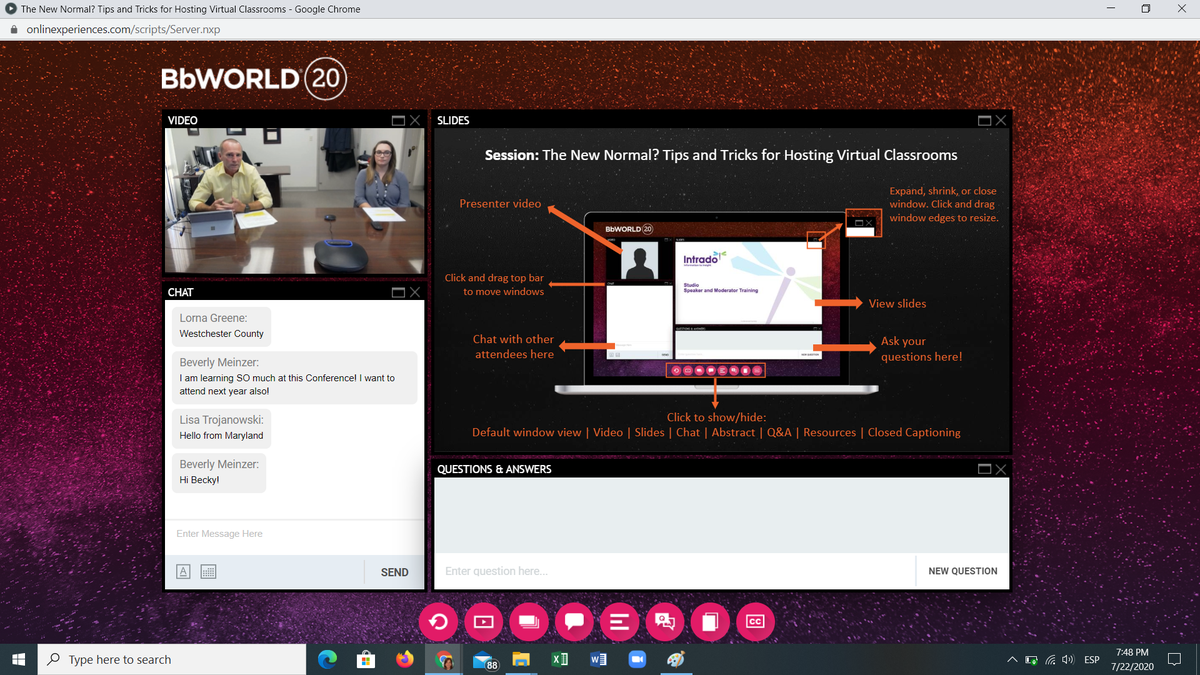
Task: Click the 'Type here to search' taskbar box
Action: click(170, 659)
